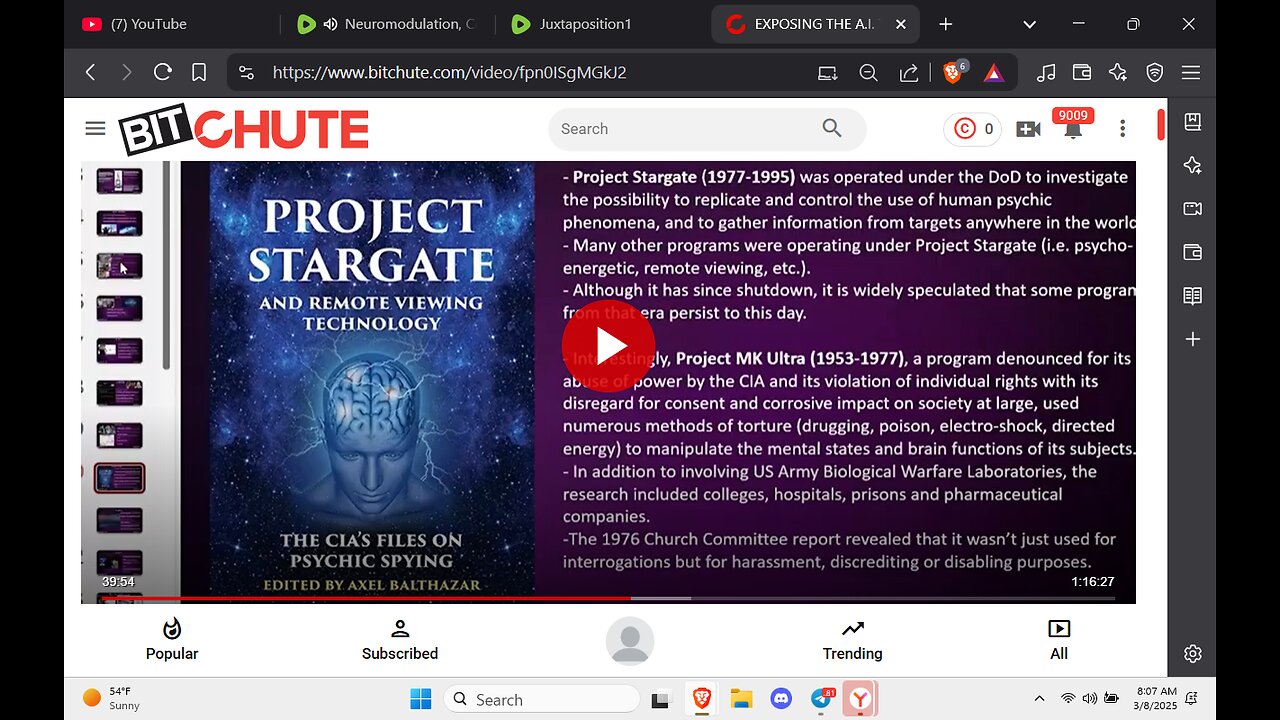Expand the tab search dropdown
This screenshot has height=720, width=1280.
1029,24
